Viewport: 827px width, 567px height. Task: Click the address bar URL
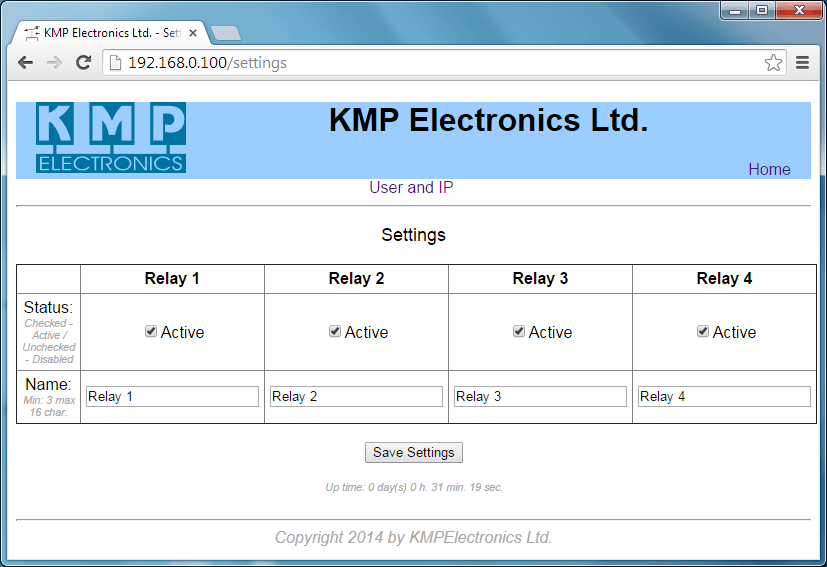point(207,63)
